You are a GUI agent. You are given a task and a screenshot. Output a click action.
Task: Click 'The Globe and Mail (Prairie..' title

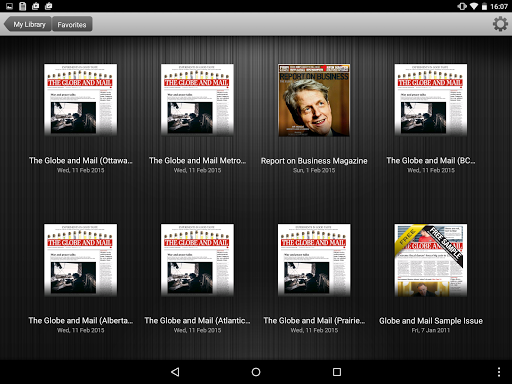tap(314, 321)
